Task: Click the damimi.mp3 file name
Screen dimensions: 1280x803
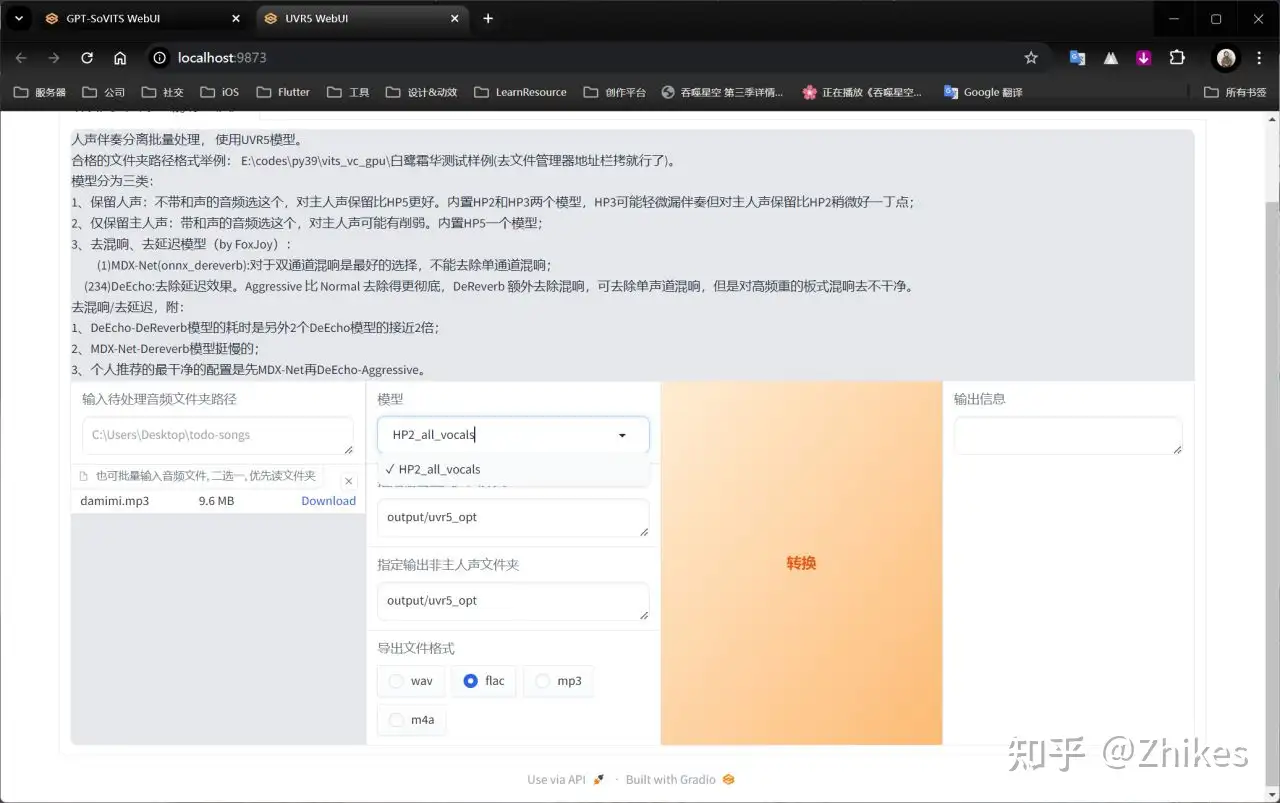Action: tap(114, 501)
